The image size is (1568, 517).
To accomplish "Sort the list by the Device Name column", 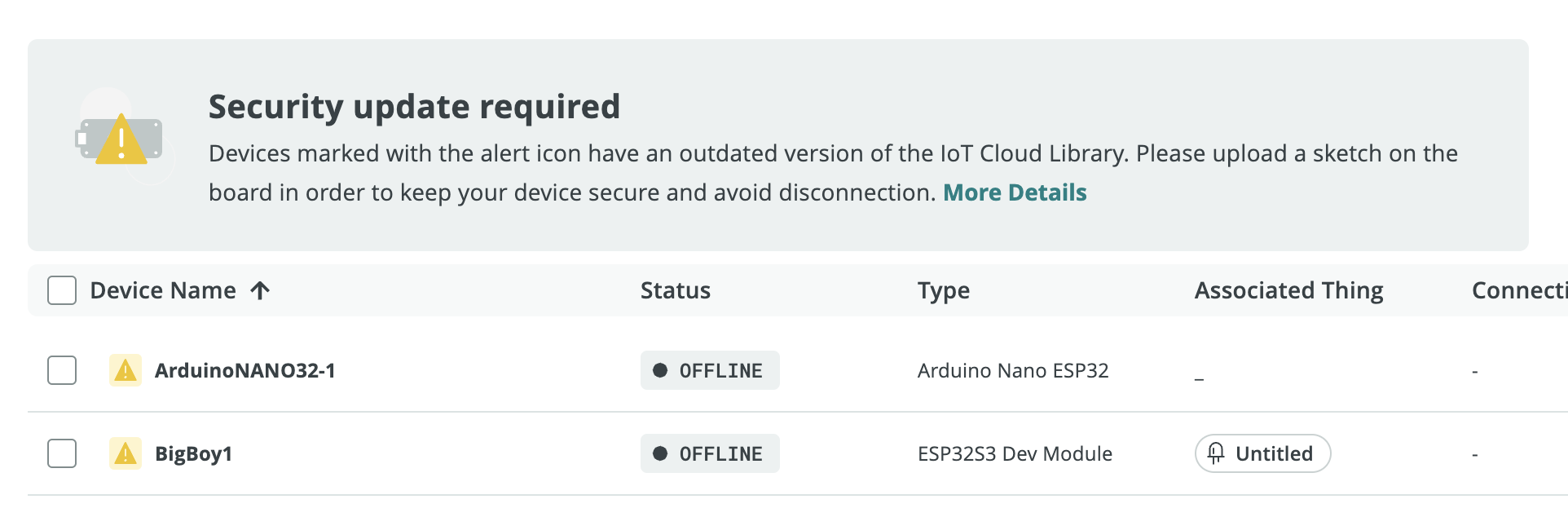I will click(163, 291).
